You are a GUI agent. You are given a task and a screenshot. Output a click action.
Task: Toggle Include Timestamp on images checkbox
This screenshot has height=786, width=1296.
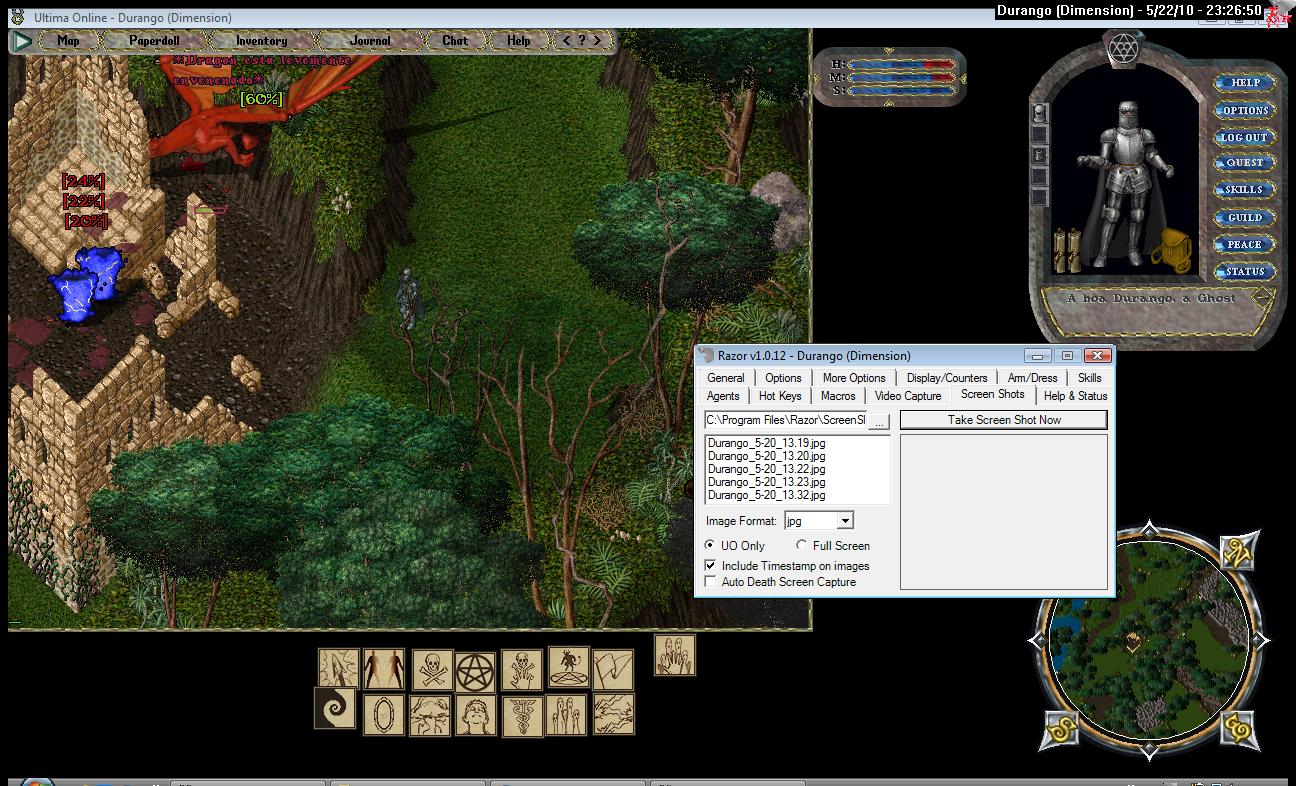click(x=711, y=565)
